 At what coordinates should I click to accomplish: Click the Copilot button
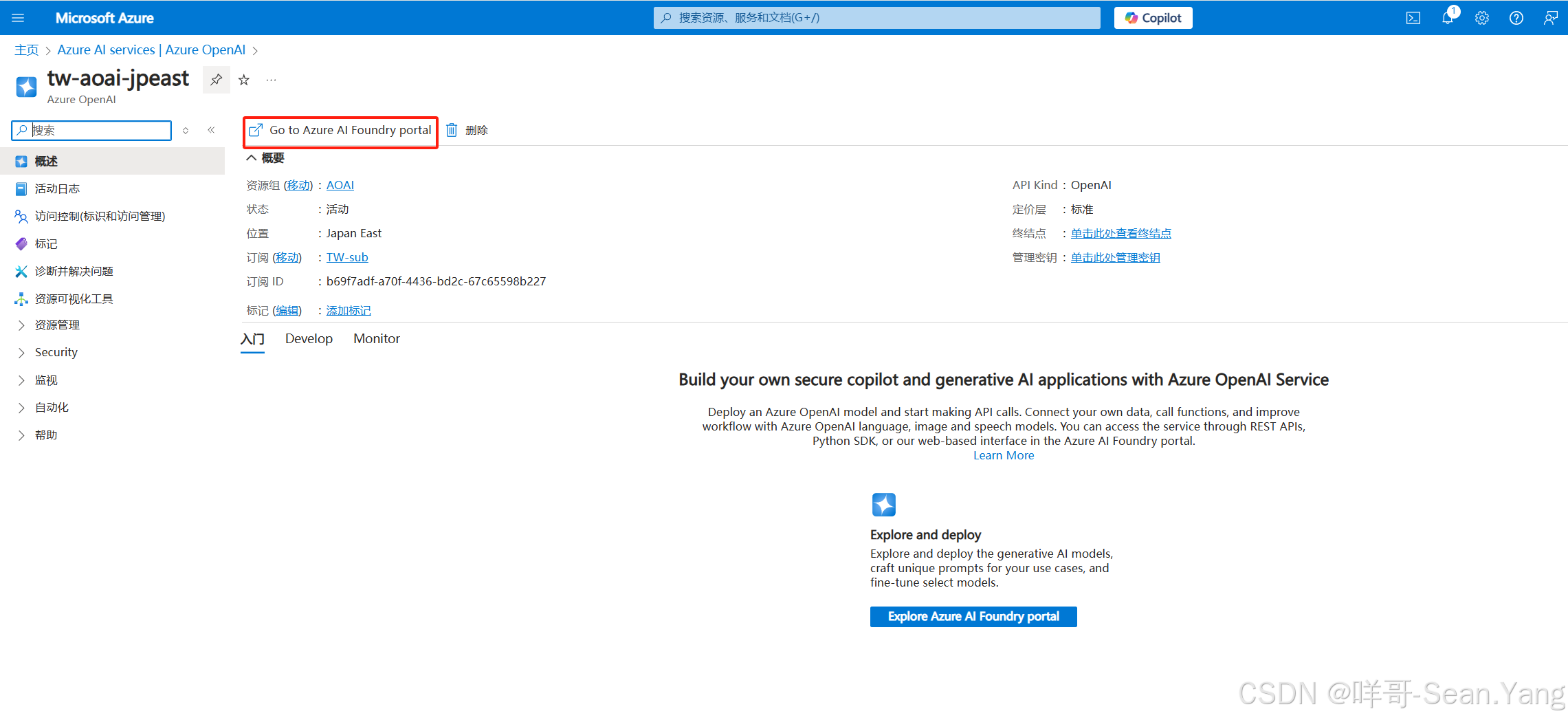(x=1153, y=18)
